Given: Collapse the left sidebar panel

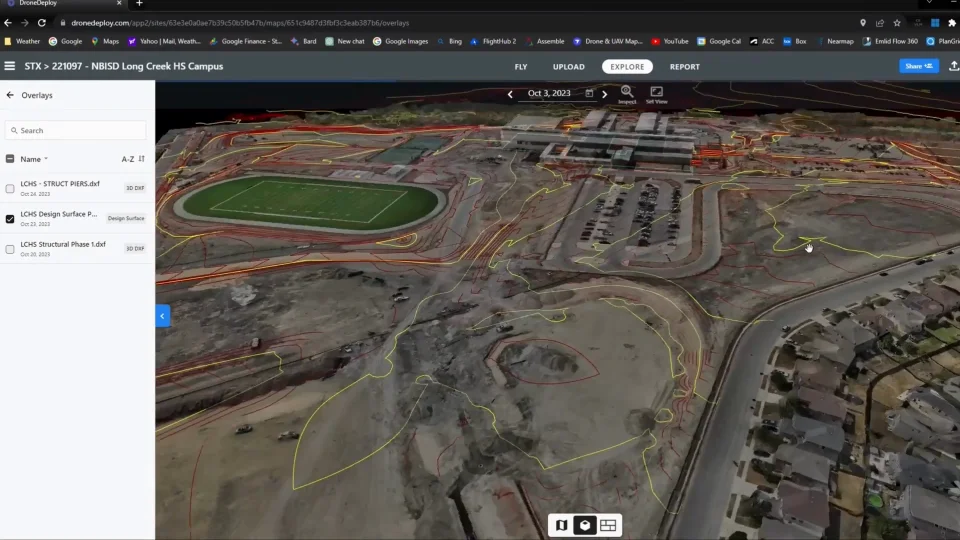Looking at the screenshot, I should pos(162,316).
